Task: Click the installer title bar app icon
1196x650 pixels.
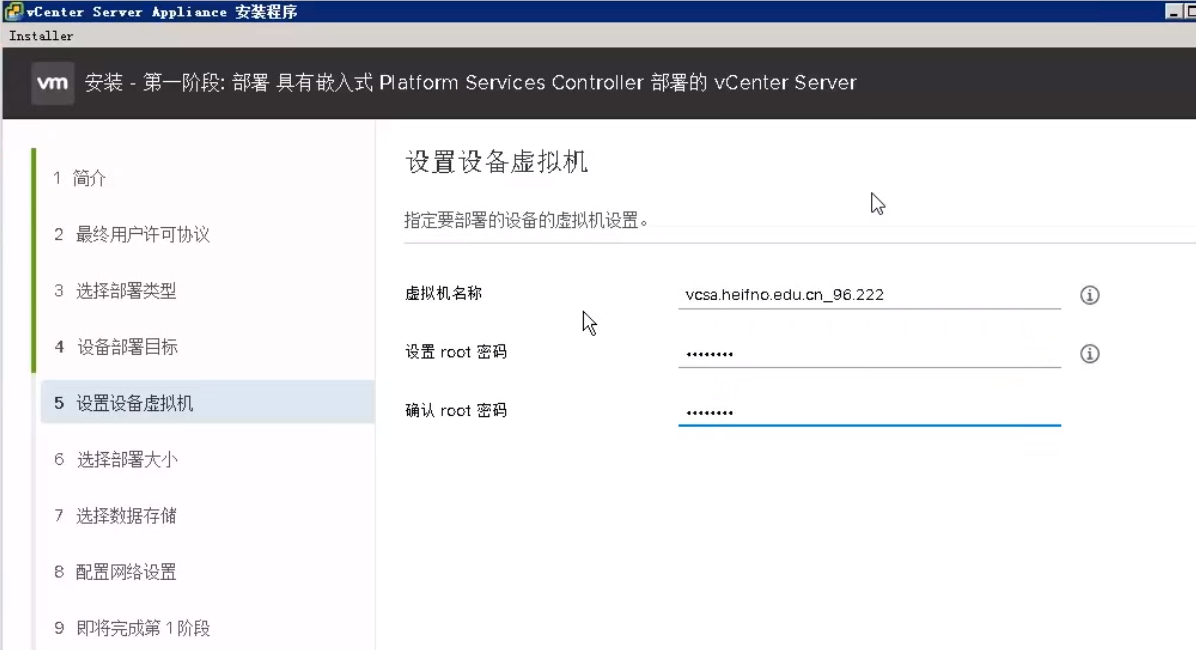Action: [13, 11]
